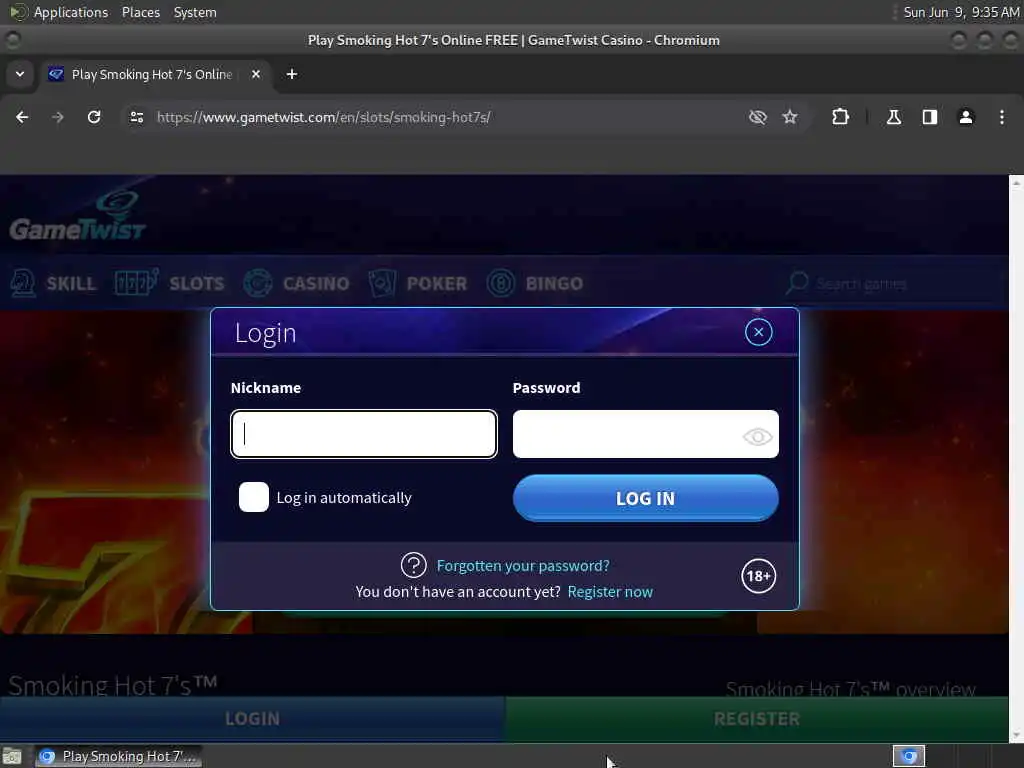Go forward using the browser forward arrow
1024x768 pixels.
(58, 117)
